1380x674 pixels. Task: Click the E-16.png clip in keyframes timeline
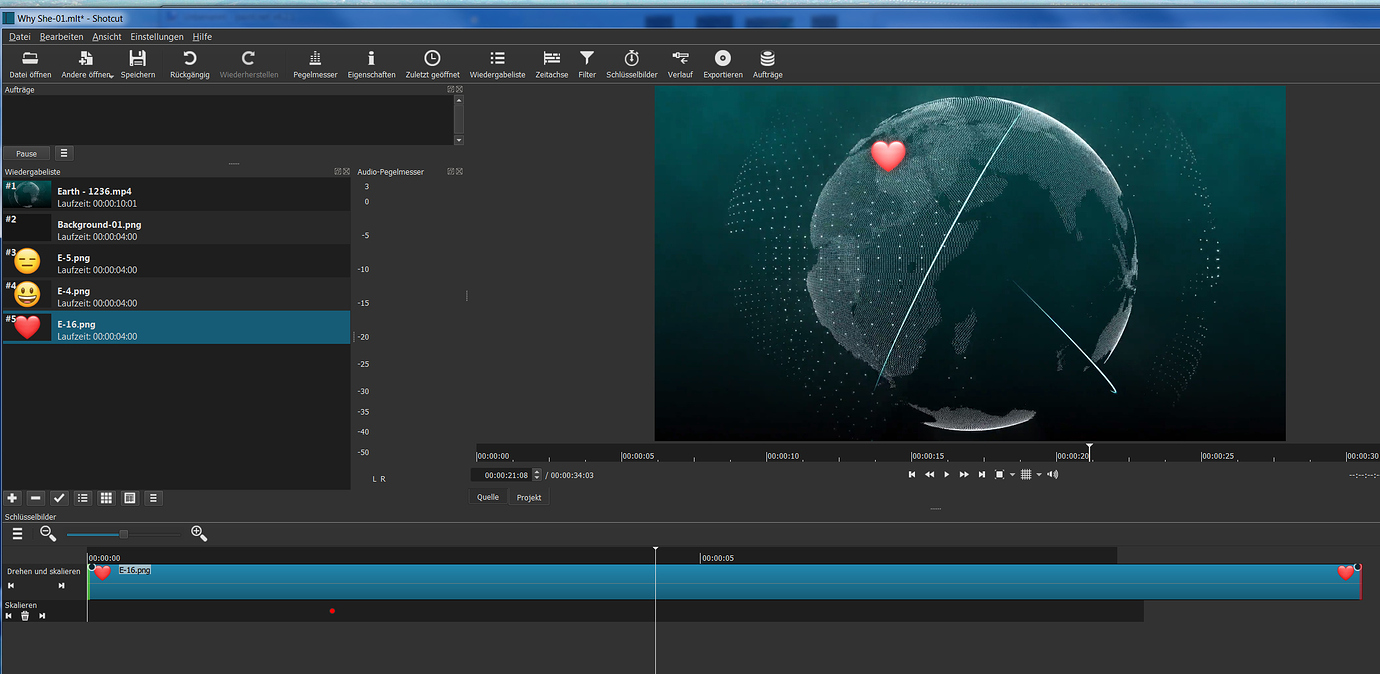pos(725,582)
